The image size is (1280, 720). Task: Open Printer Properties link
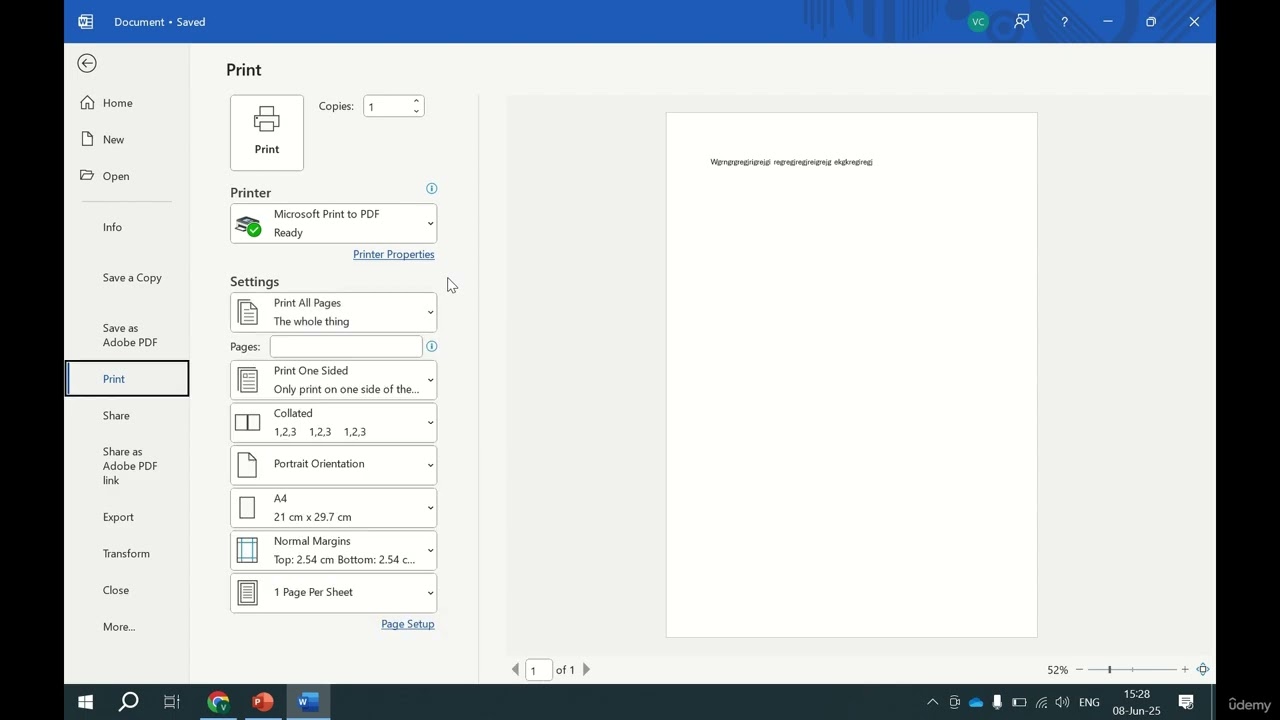[x=394, y=254]
